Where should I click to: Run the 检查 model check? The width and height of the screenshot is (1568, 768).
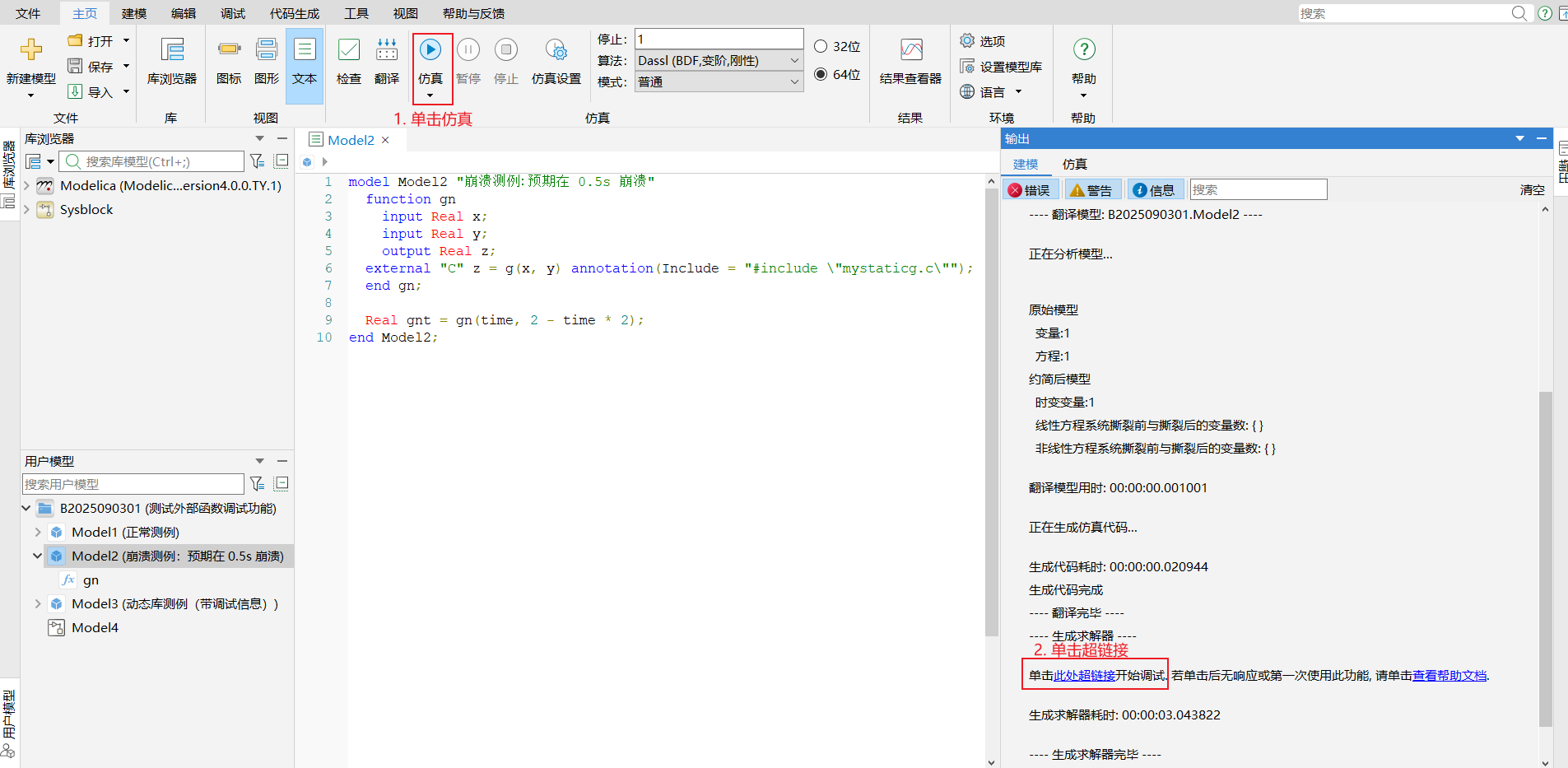click(349, 50)
